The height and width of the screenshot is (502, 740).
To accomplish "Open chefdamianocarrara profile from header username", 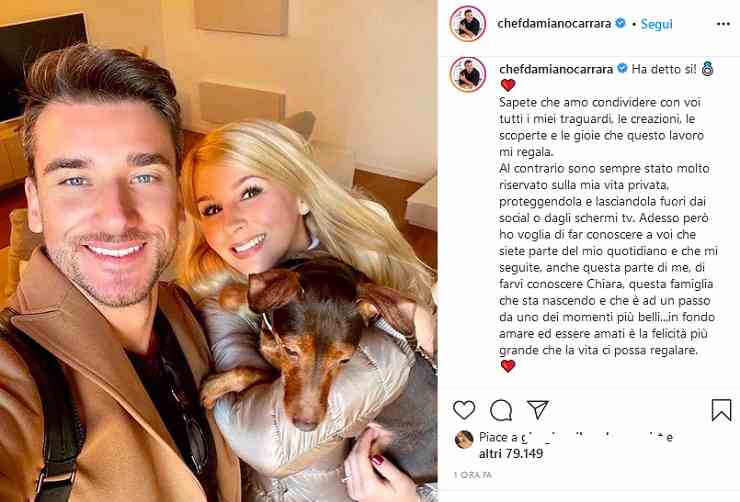I will pos(554,23).
